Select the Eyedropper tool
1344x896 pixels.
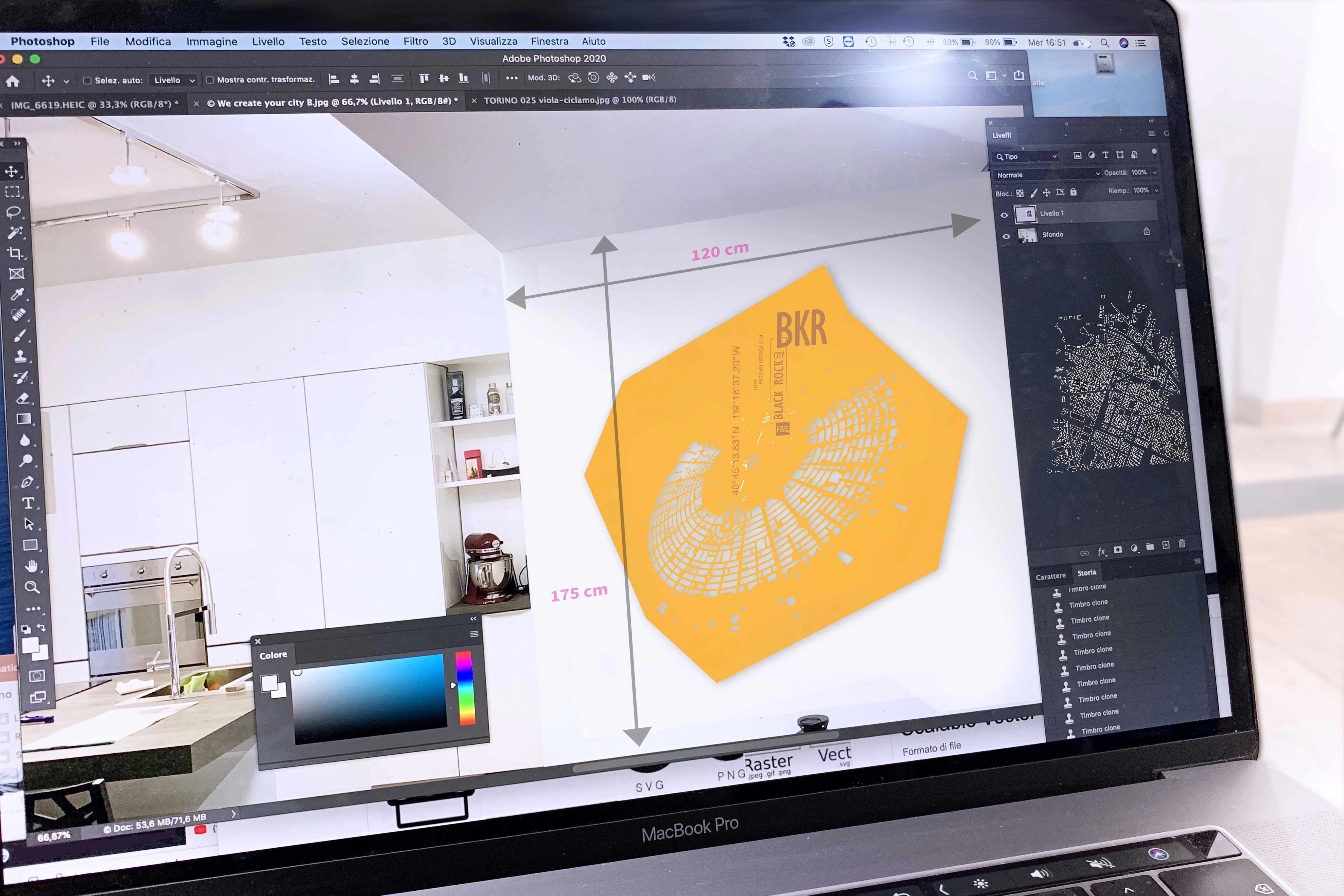[x=18, y=294]
